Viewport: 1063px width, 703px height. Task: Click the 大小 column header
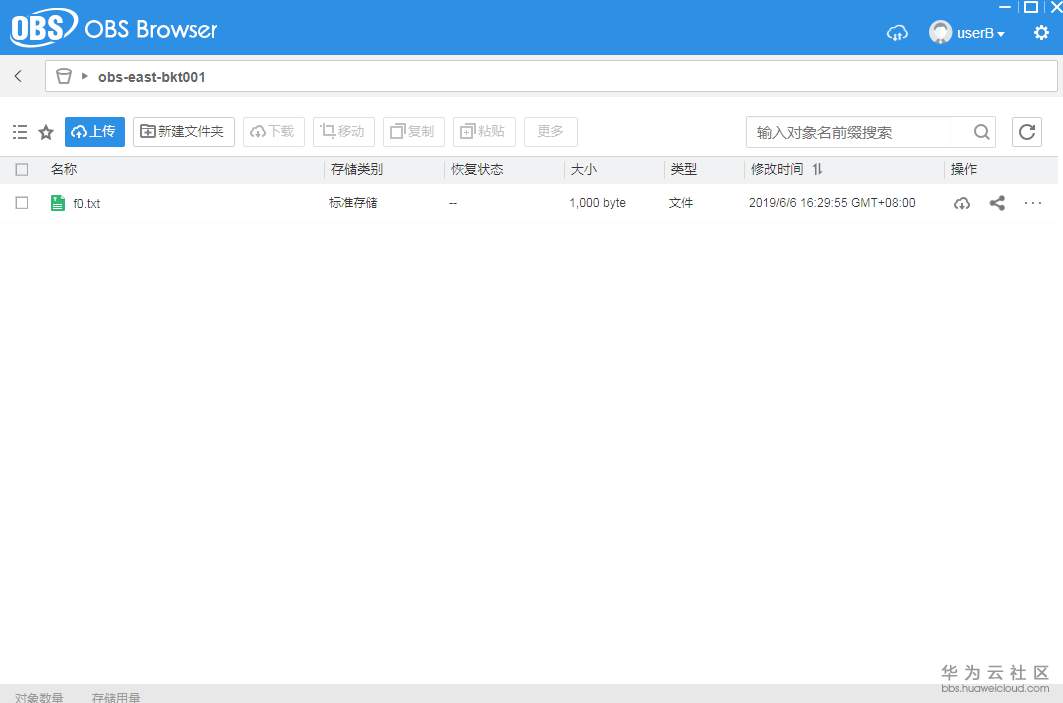584,169
